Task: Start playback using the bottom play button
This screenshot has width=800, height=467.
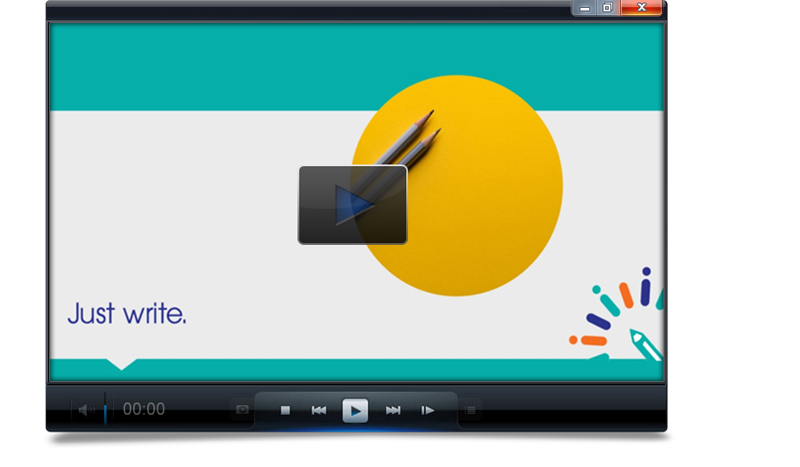Action: pos(355,410)
